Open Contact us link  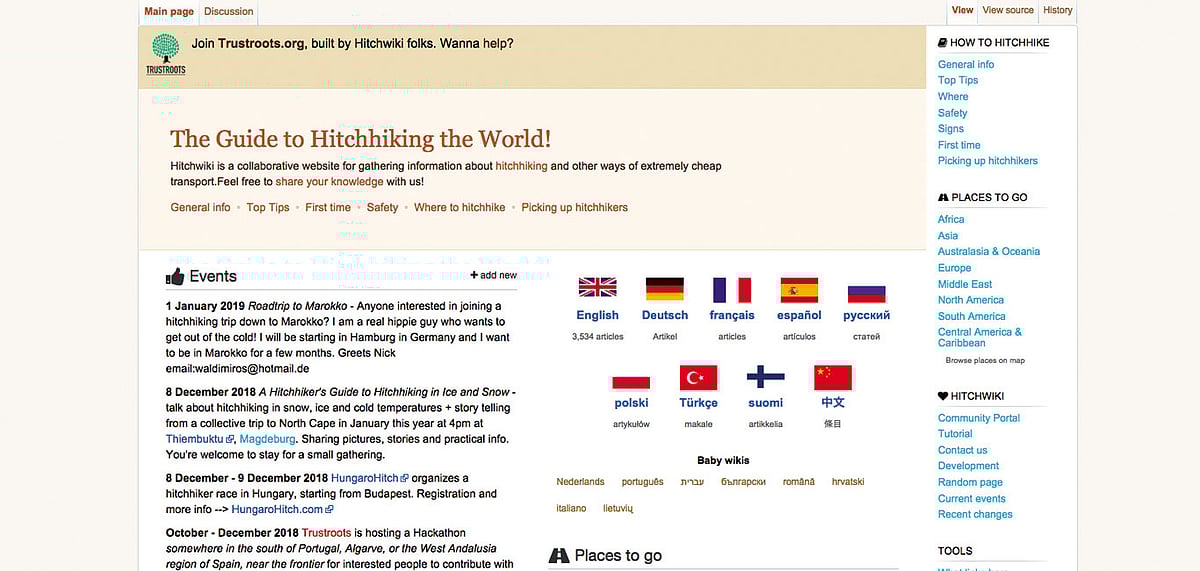coord(963,450)
